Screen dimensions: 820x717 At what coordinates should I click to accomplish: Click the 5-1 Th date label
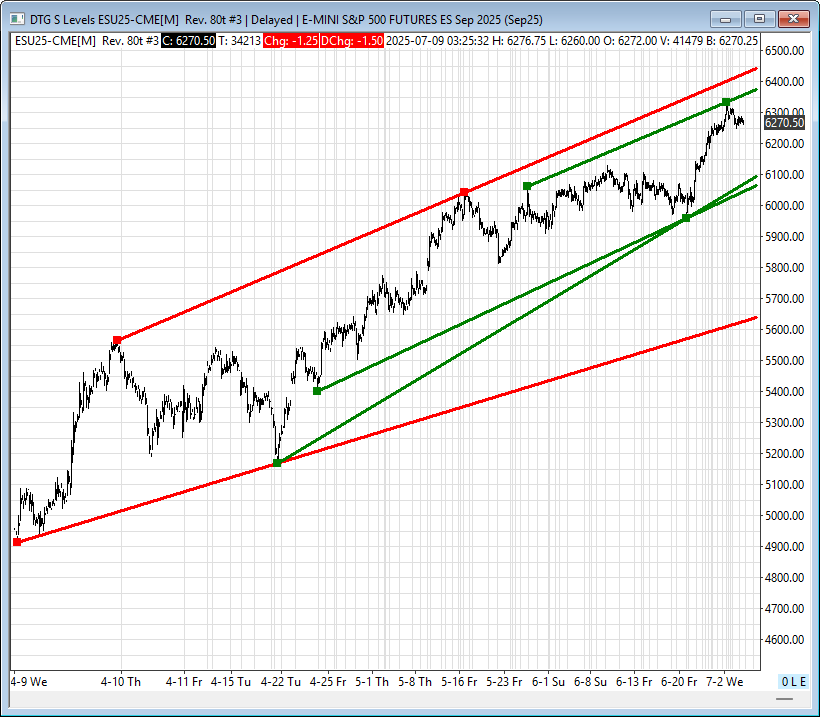click(x=372, y=682)
